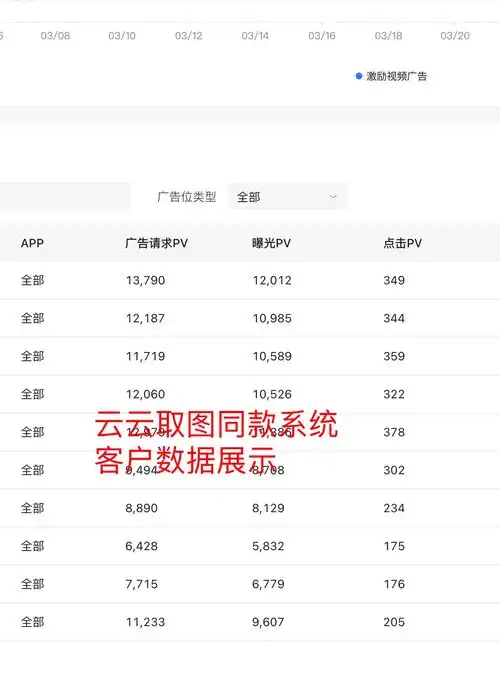500x697 pixels.
Task: Click the 广告位类型 label
Action: point(187,196)
